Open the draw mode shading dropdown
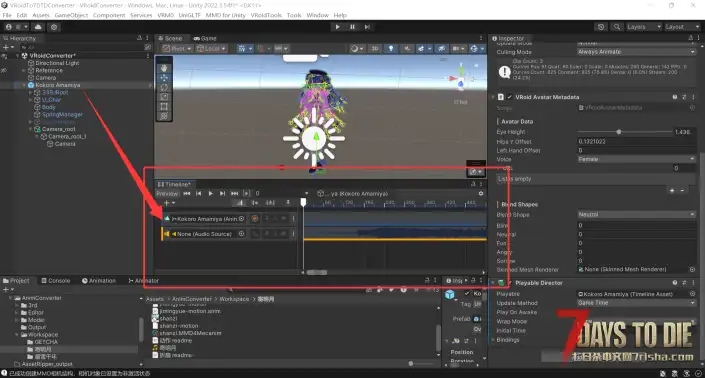This screenshot has height=378, width=705. point(357,49)
